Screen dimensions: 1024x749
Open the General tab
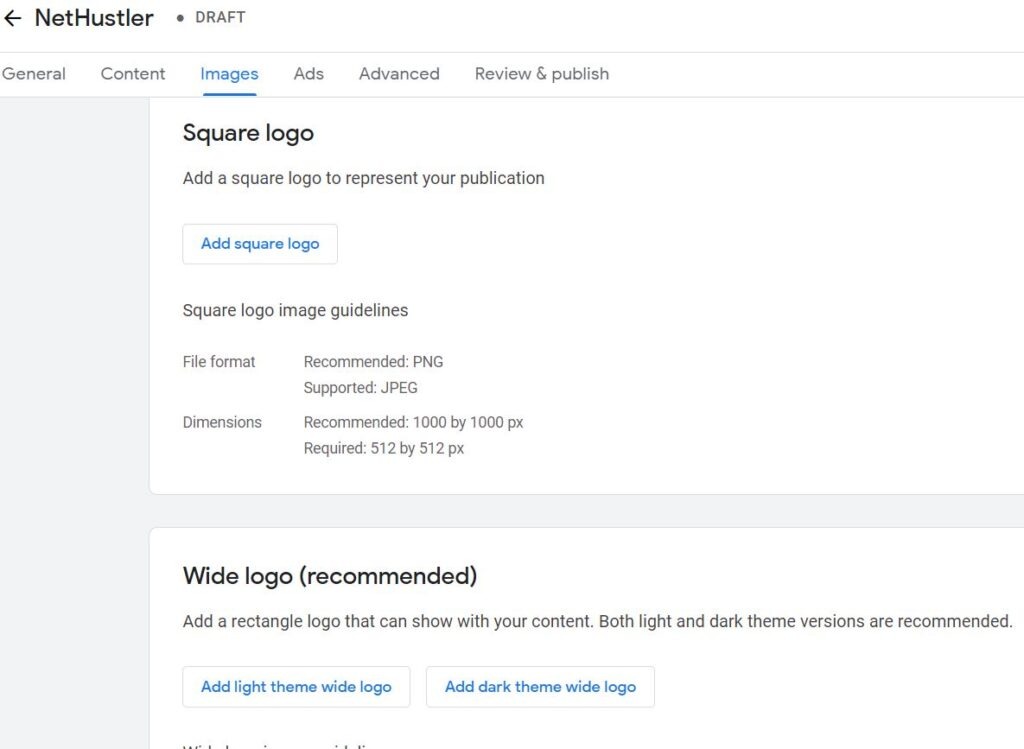[34, 74]
